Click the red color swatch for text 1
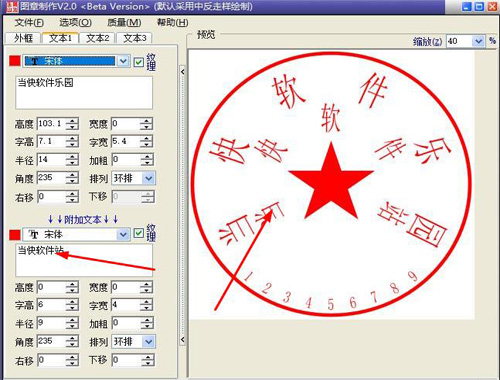 point(15,61)
